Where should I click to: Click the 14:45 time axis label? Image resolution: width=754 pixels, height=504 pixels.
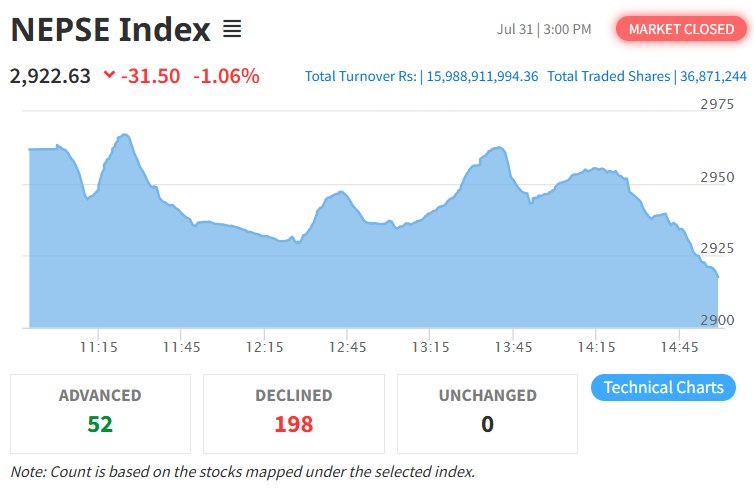679,347
